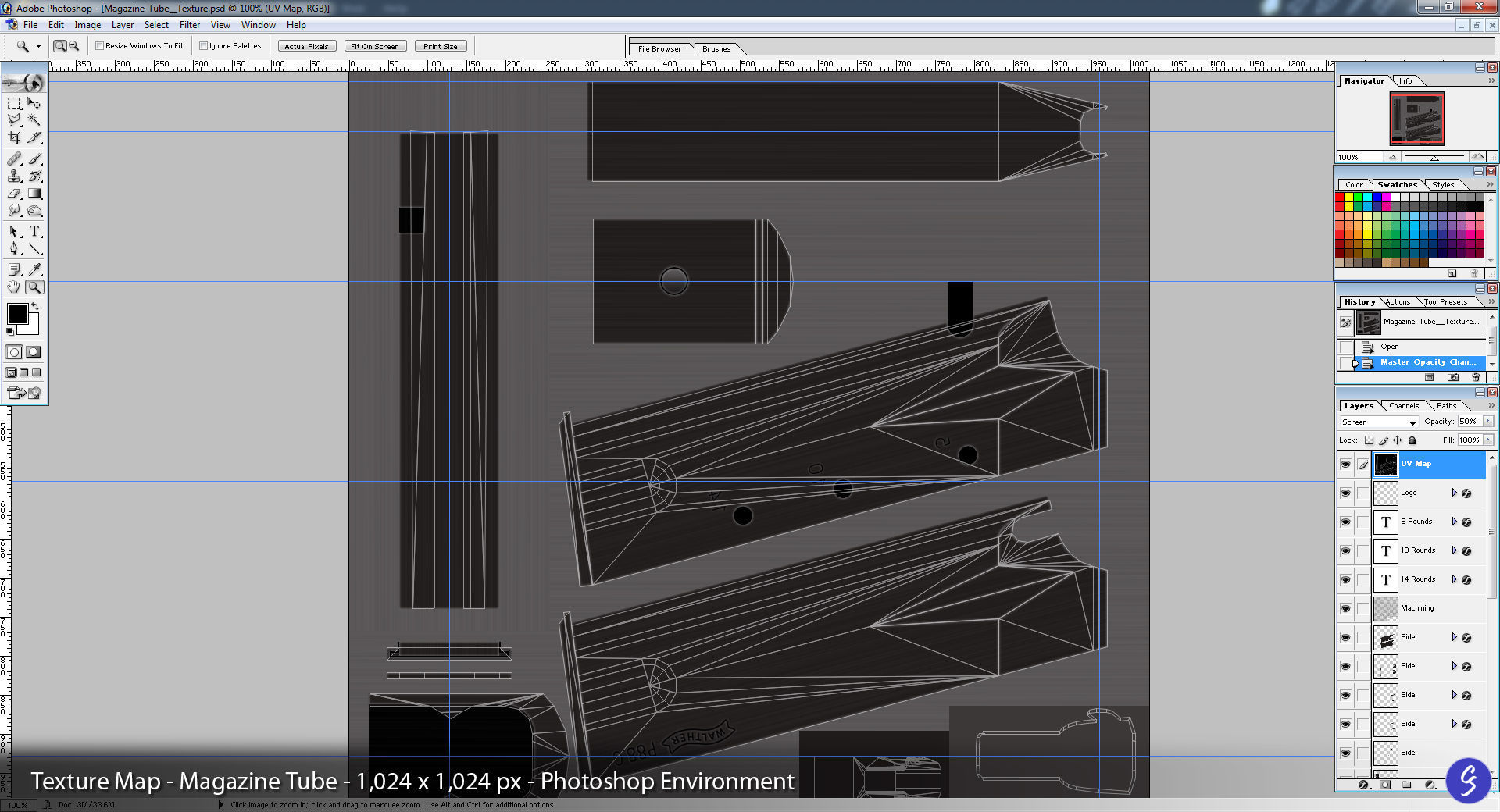The height and width of the screenshot is (812, 1500).
Task: Select the Pen tool
Action: 14,249
